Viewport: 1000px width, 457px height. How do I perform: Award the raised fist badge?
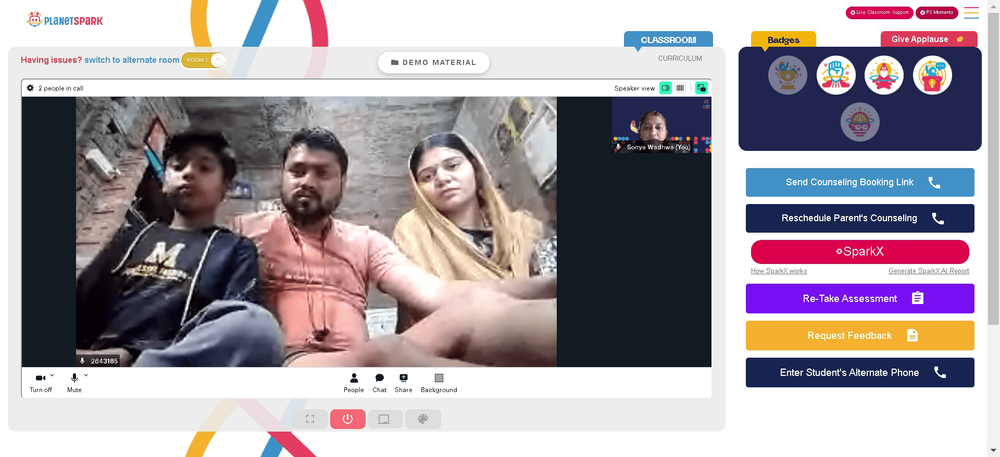tap(836, 75)
